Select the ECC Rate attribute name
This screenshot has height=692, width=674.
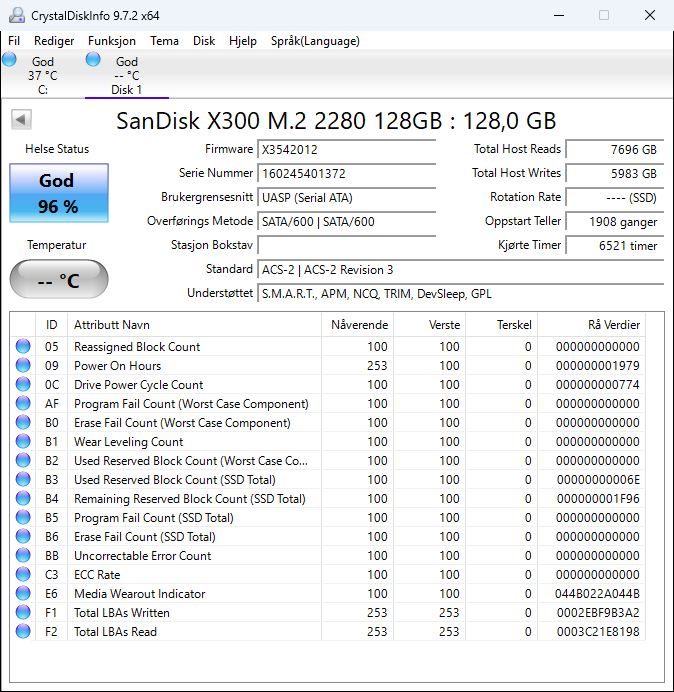[97, 575]
